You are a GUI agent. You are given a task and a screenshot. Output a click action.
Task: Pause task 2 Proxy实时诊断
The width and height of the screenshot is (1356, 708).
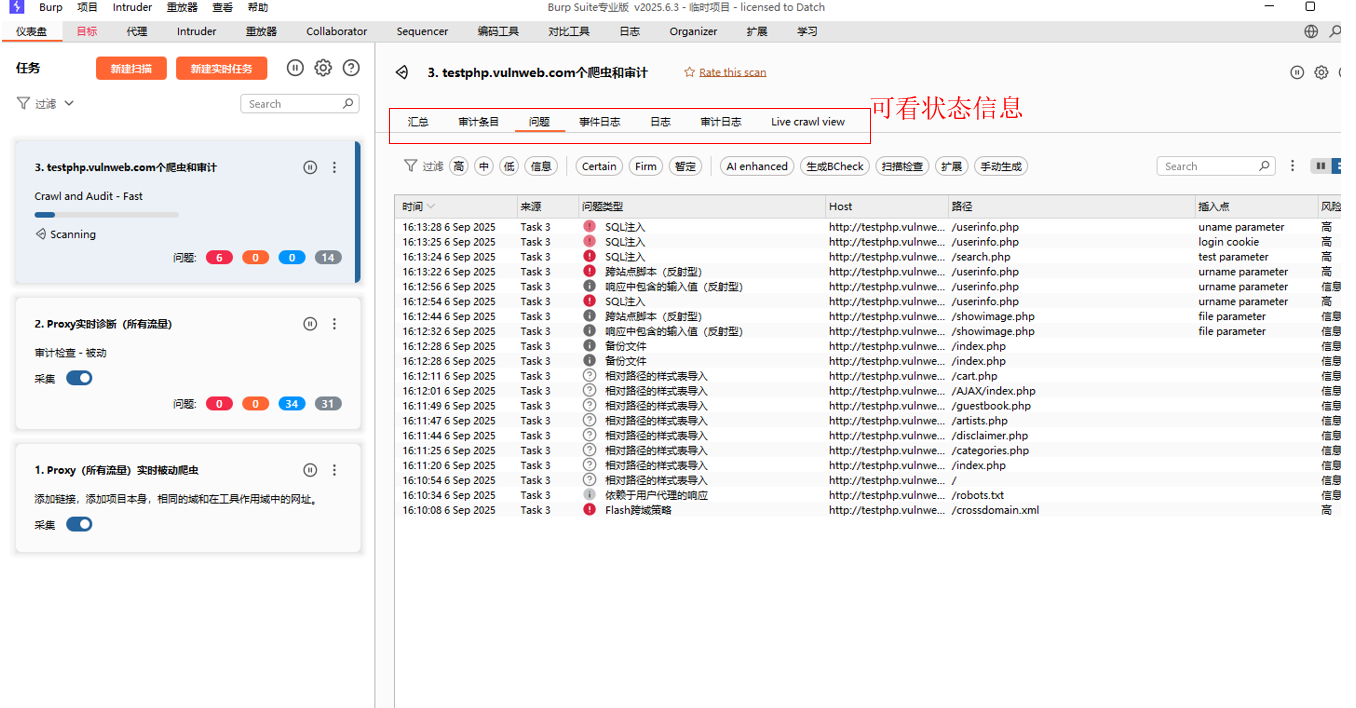(x=310, y=324)
